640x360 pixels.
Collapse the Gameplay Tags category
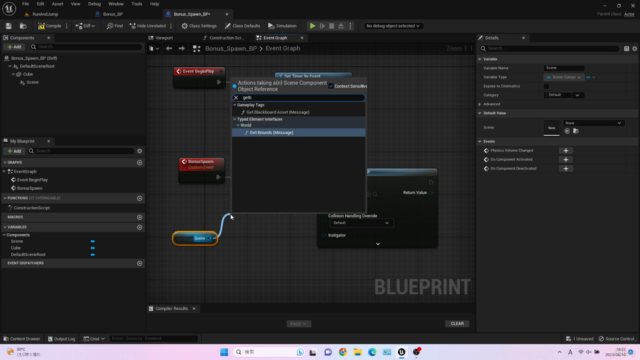(235, 105)
